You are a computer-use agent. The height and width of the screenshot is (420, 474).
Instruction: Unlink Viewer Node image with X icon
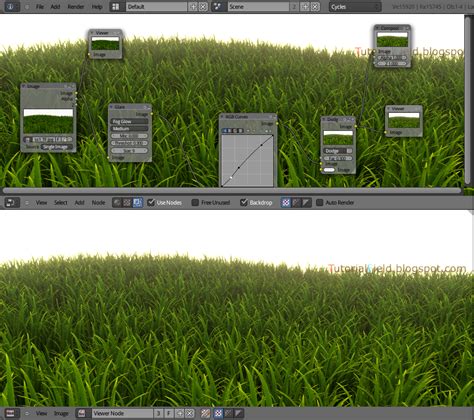click(x=189, y=413)
